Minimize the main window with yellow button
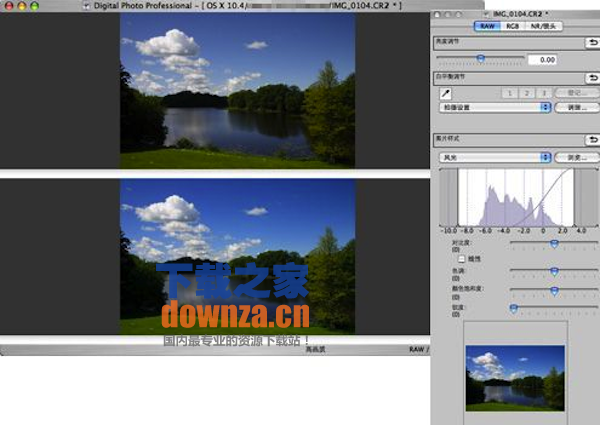The width and height of the screenshot is (600, 425). (x=22, y=6)
